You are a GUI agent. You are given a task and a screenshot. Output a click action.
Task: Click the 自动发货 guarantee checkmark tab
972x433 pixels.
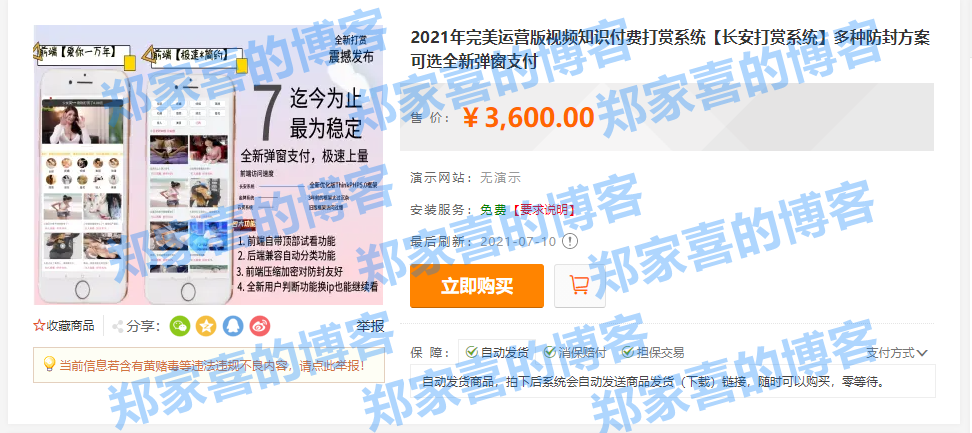coord(496,352)
